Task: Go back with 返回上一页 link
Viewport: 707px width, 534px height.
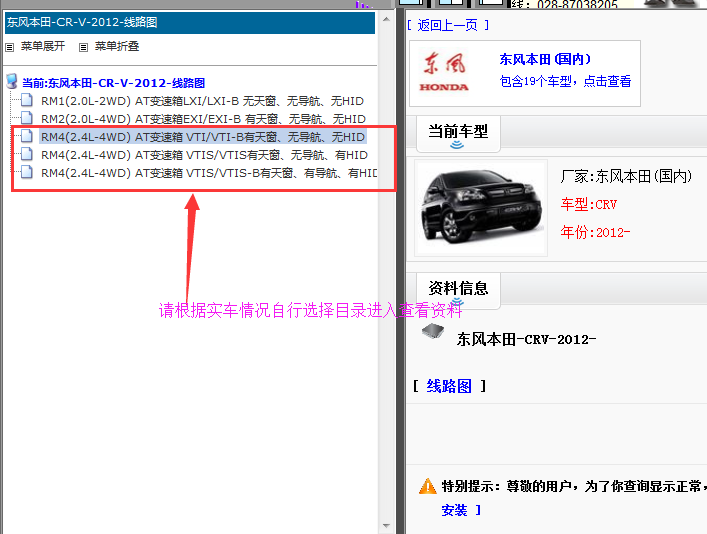Action: (x=448, y=25)
